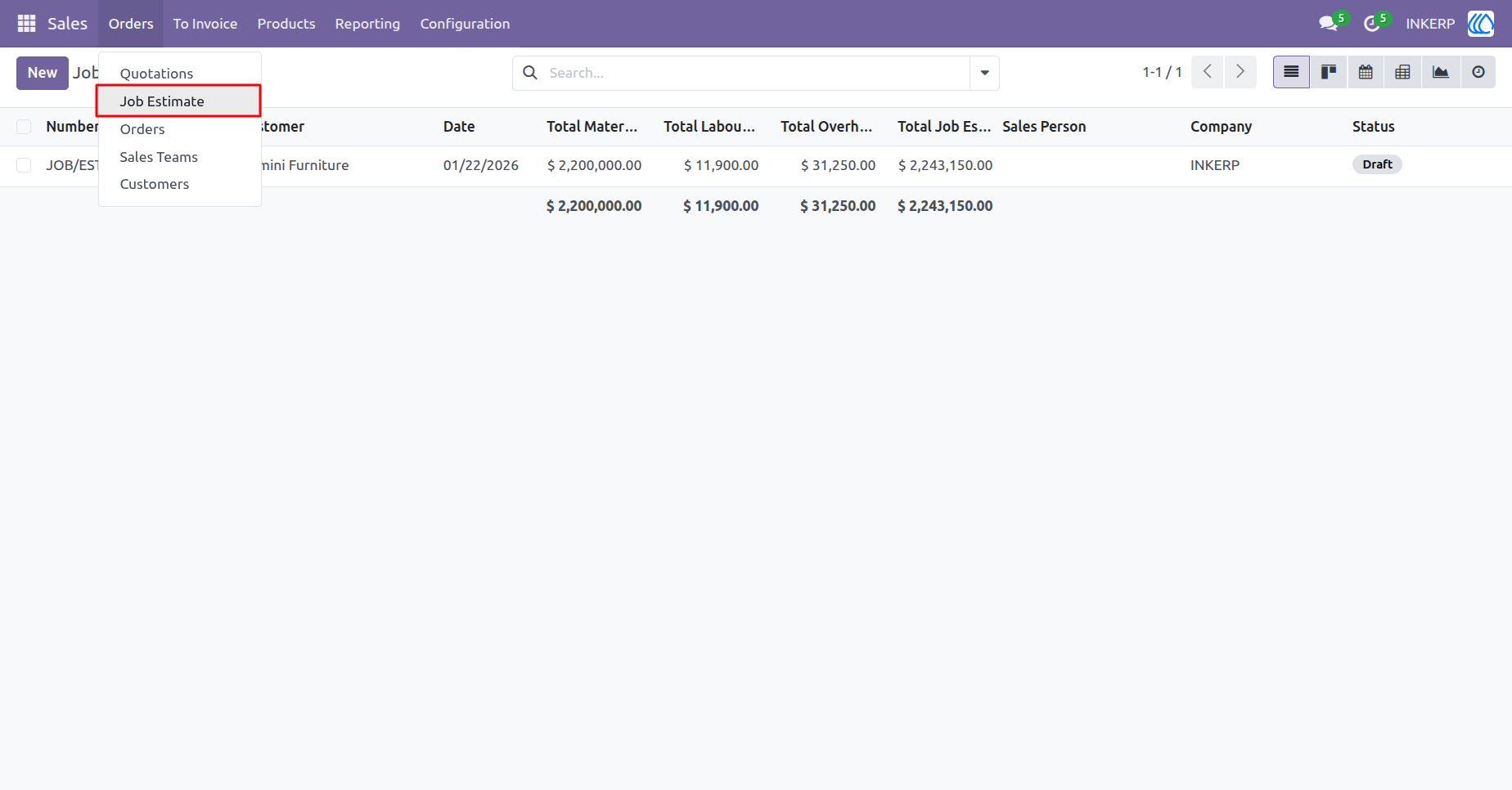Switch to calendar view
Image resolution: width=1512 pixels, height=790 pixels.
point(1366,72)
